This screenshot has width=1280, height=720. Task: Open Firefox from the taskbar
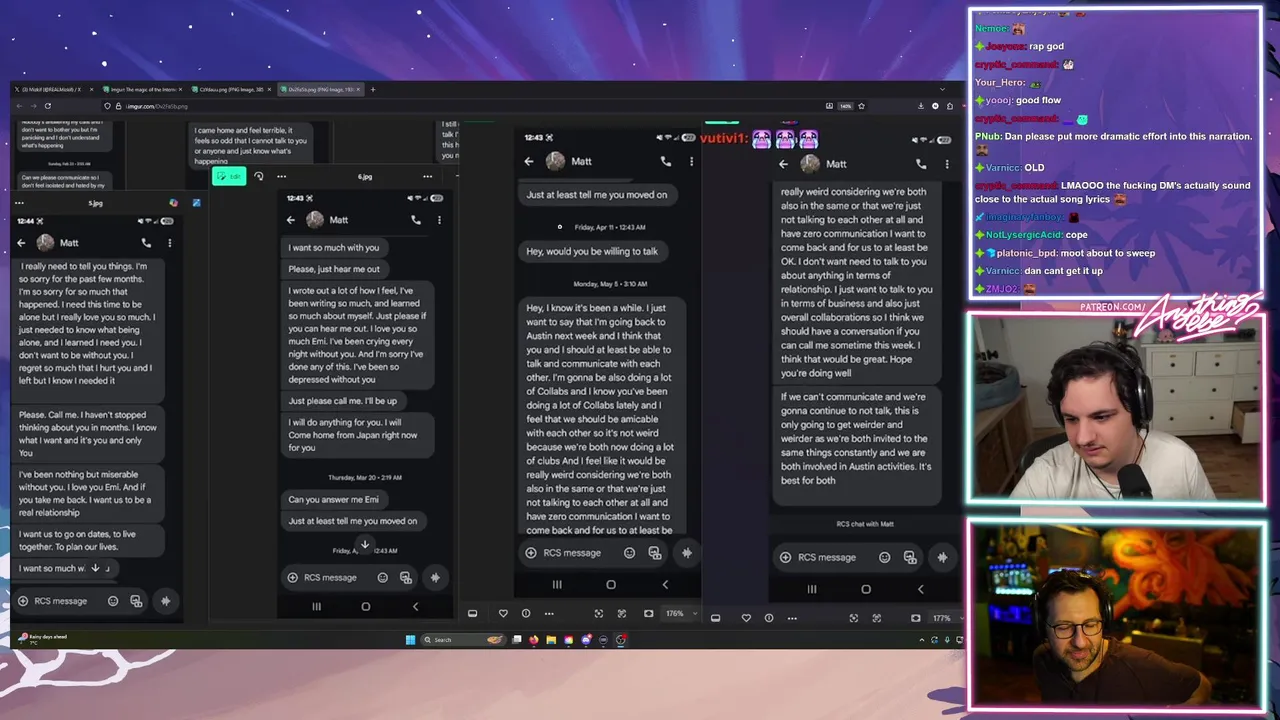533,640
